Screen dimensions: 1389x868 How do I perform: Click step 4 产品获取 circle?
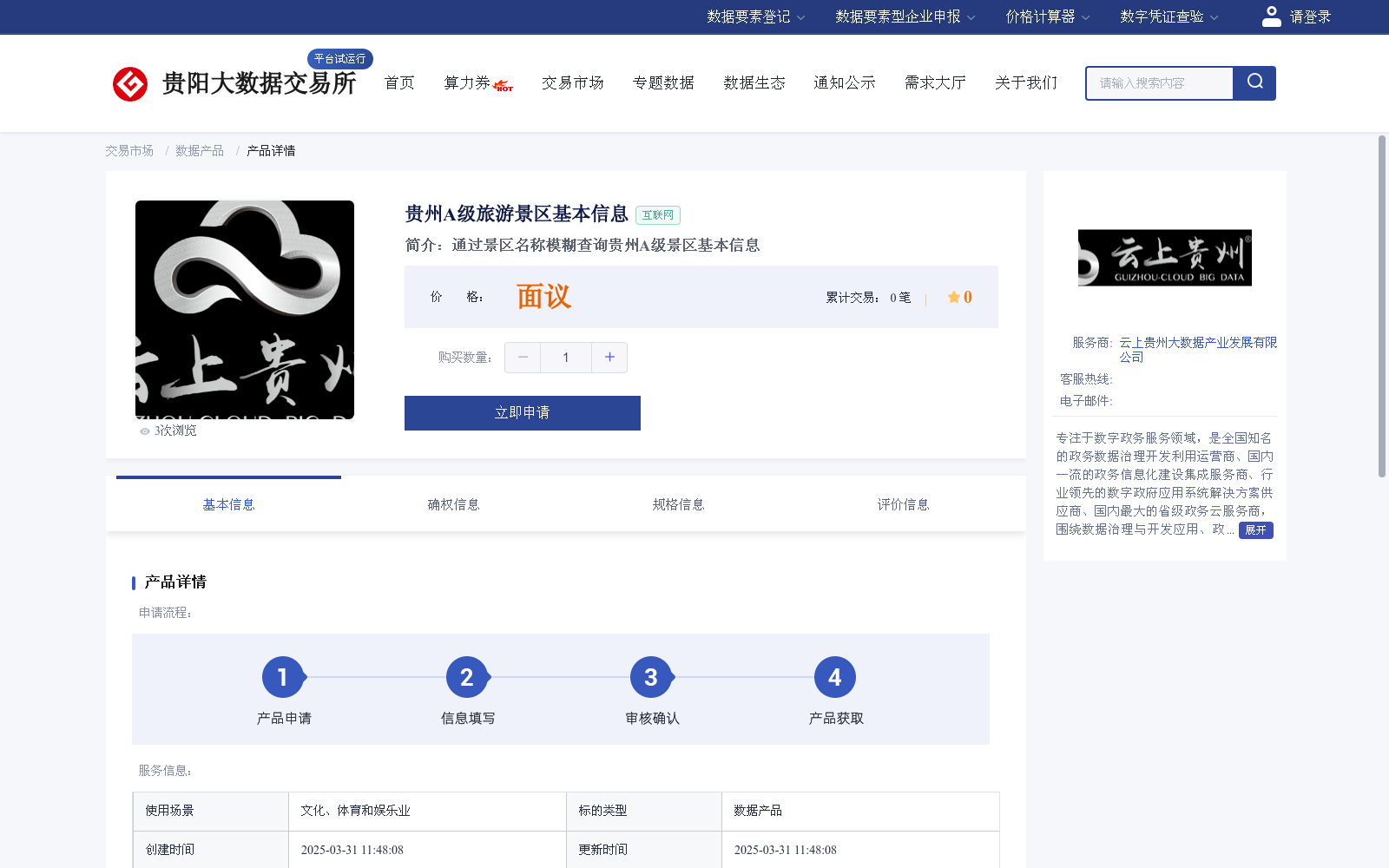click(x=835, y=677)
